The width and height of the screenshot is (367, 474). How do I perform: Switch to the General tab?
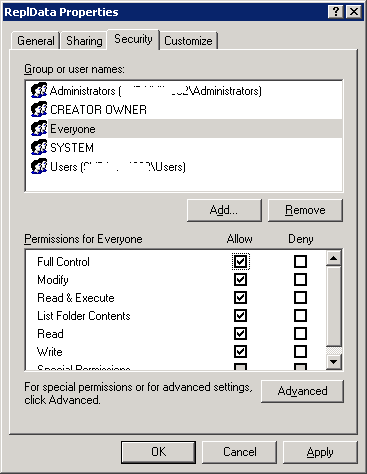pyautogui.click(x=36, y=41)
